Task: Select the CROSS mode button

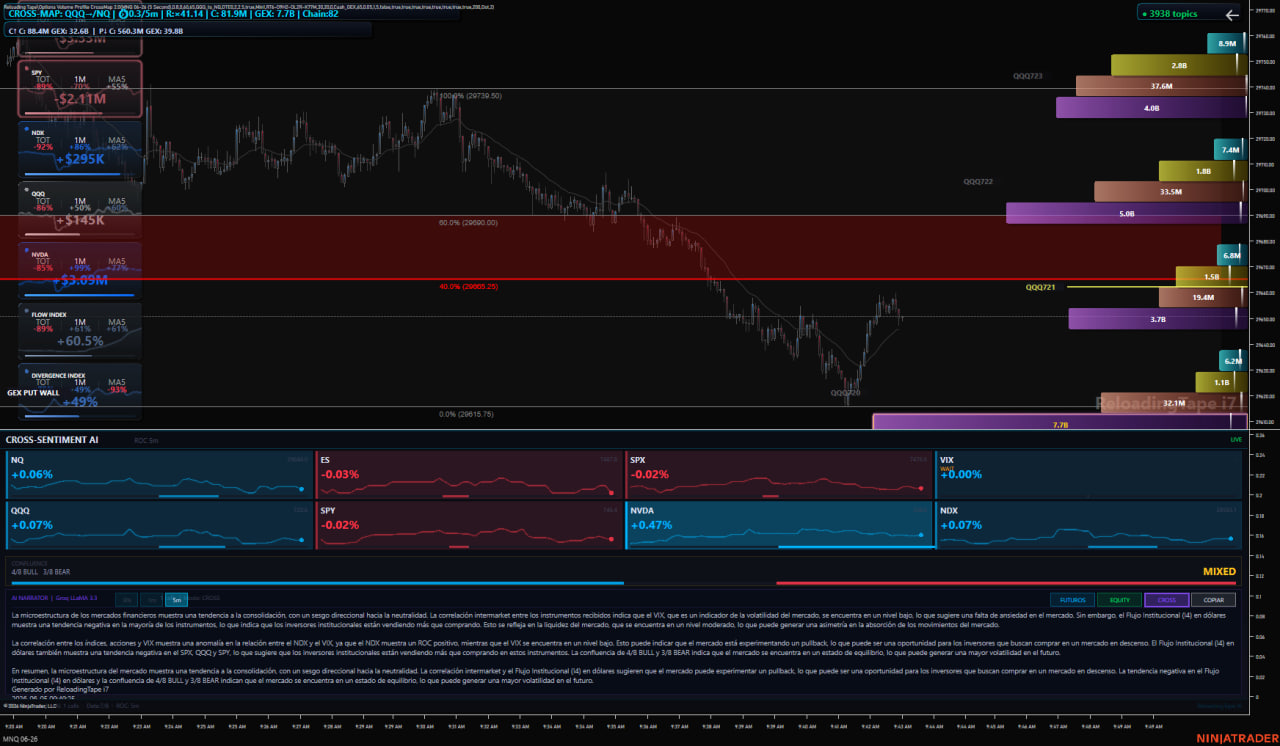Action: (1167, 600)
